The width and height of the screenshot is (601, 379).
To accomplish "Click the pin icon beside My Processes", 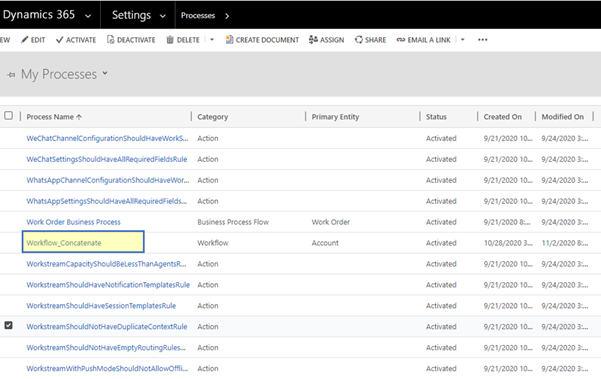I will pos(11,75).
